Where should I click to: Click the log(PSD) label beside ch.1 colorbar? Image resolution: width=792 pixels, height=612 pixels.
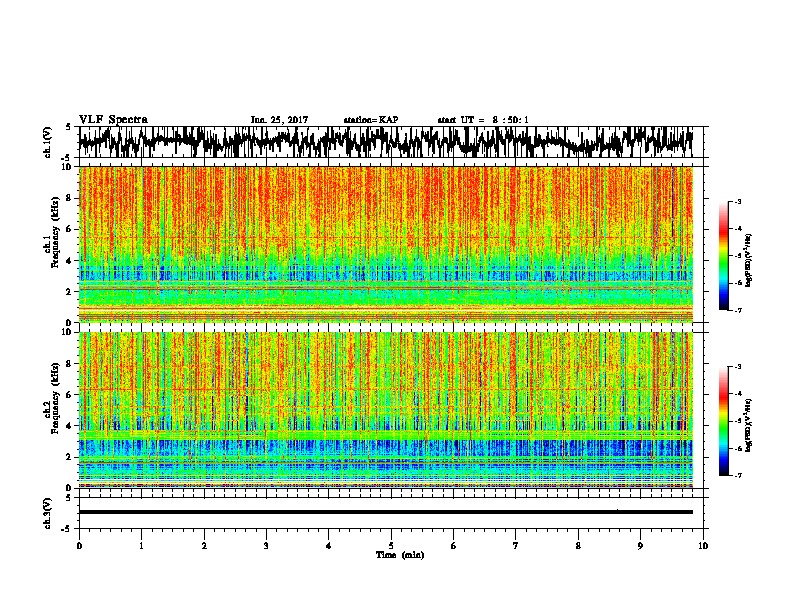[748, 261]
